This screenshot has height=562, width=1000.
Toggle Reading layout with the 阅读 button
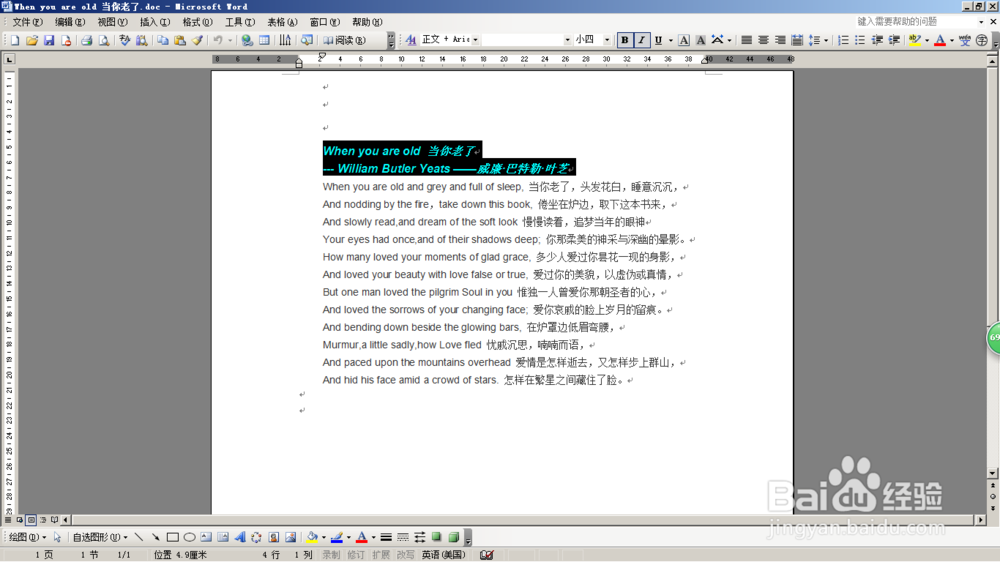(344, 40)
